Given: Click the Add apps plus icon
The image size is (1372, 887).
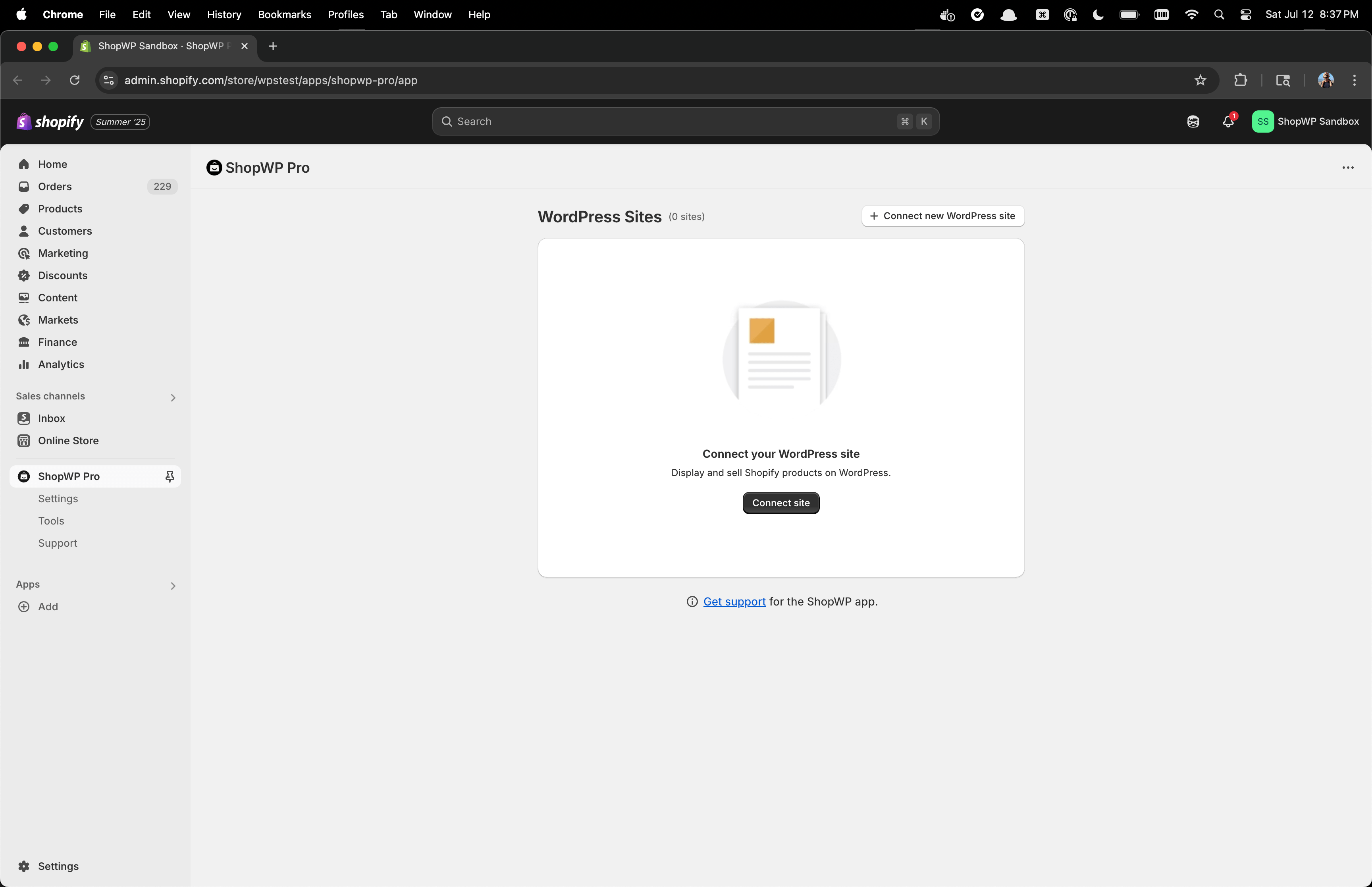Looking at the screenshot, I should tap(23, 607).
